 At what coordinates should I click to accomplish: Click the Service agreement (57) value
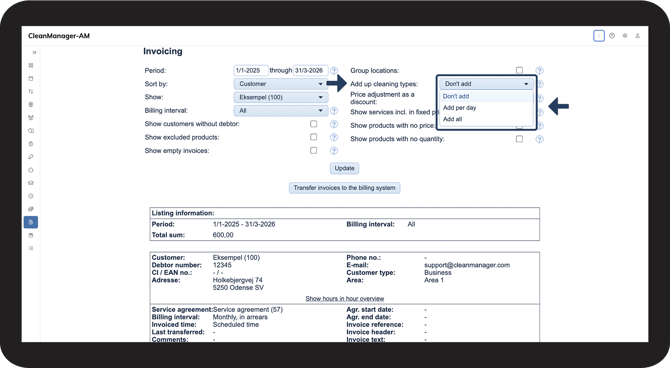click(248, 309)
